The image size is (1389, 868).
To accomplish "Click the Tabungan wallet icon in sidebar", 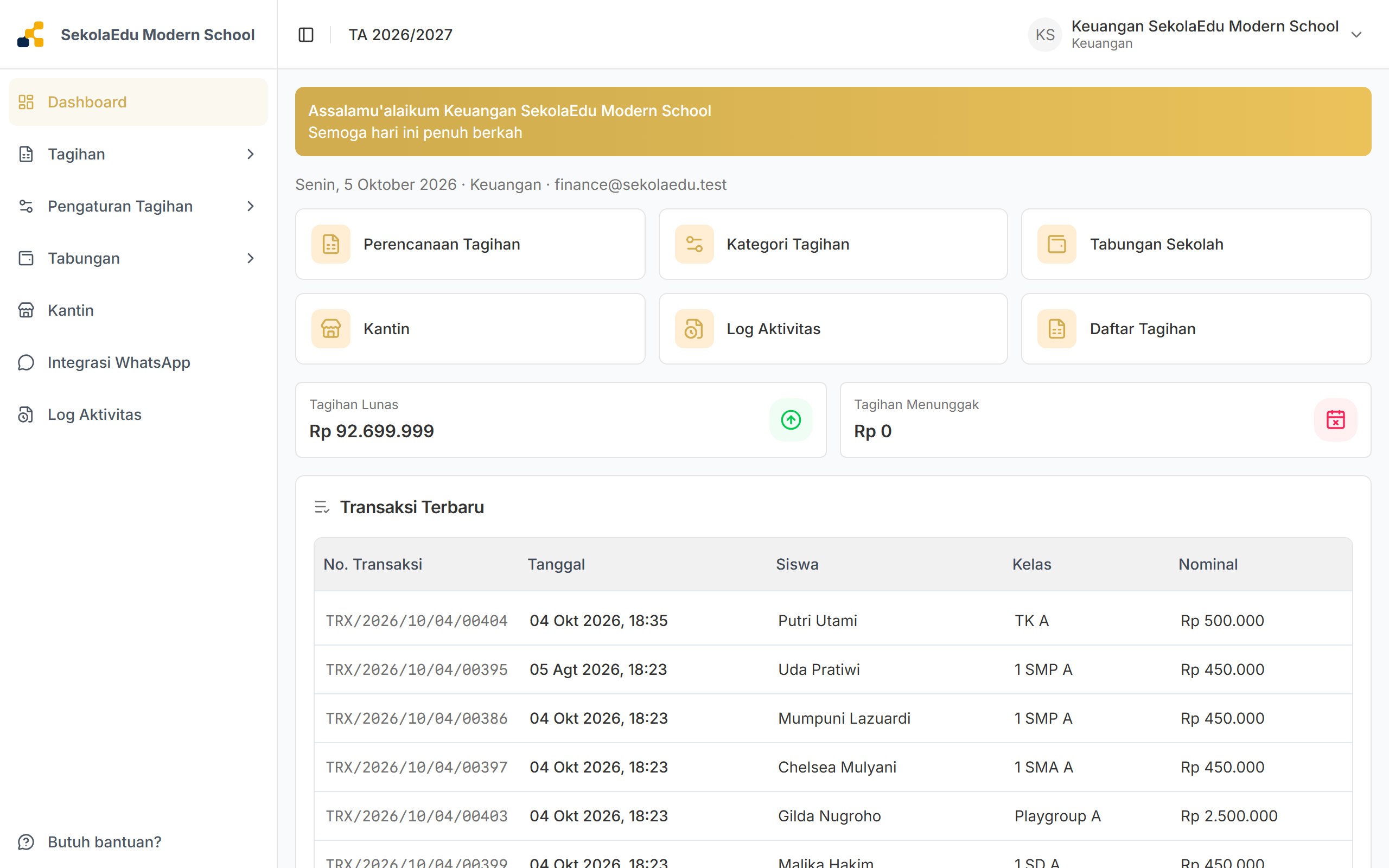I will [26, 258].
